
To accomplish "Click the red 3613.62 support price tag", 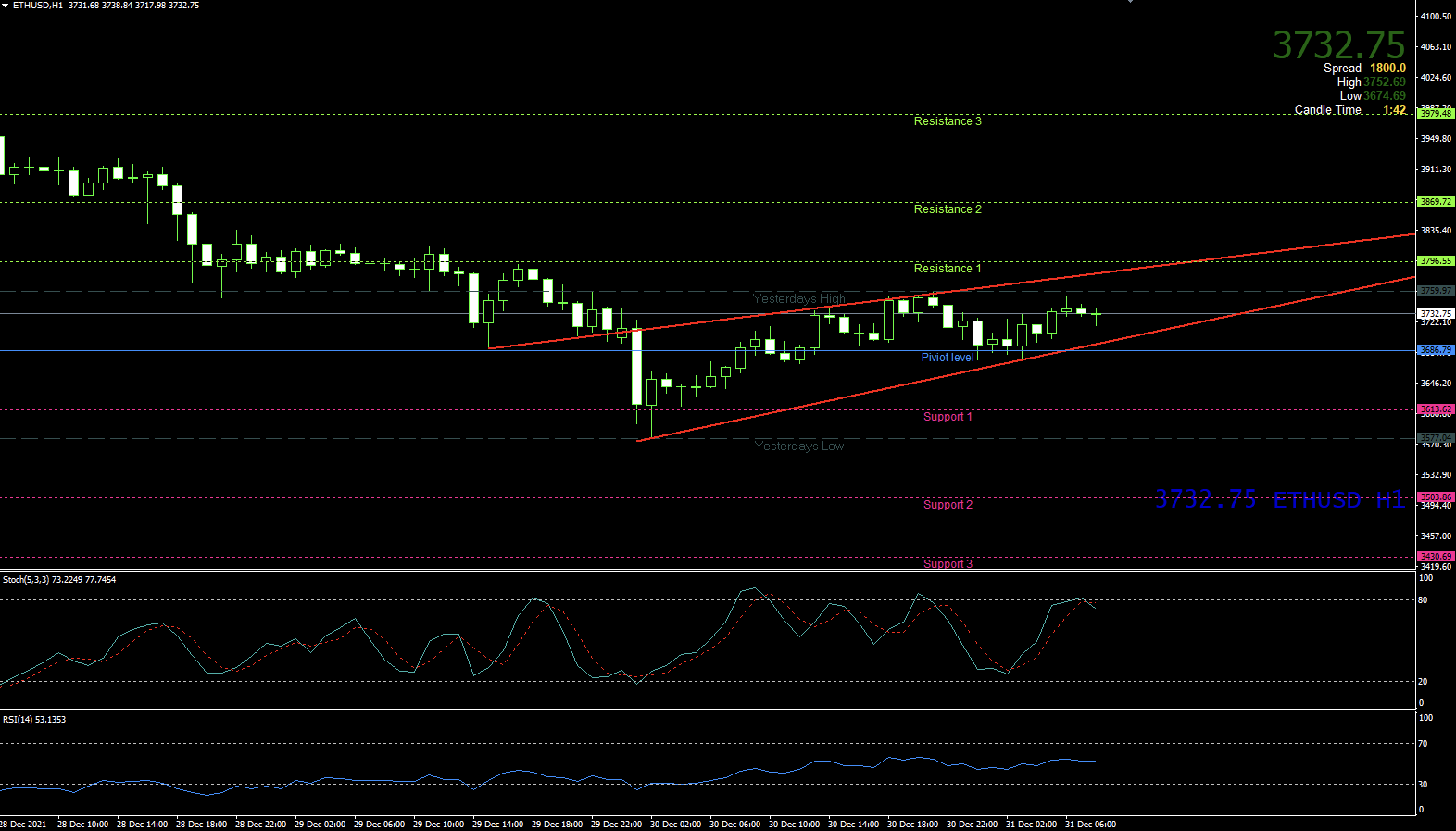I will point(1436,409).
